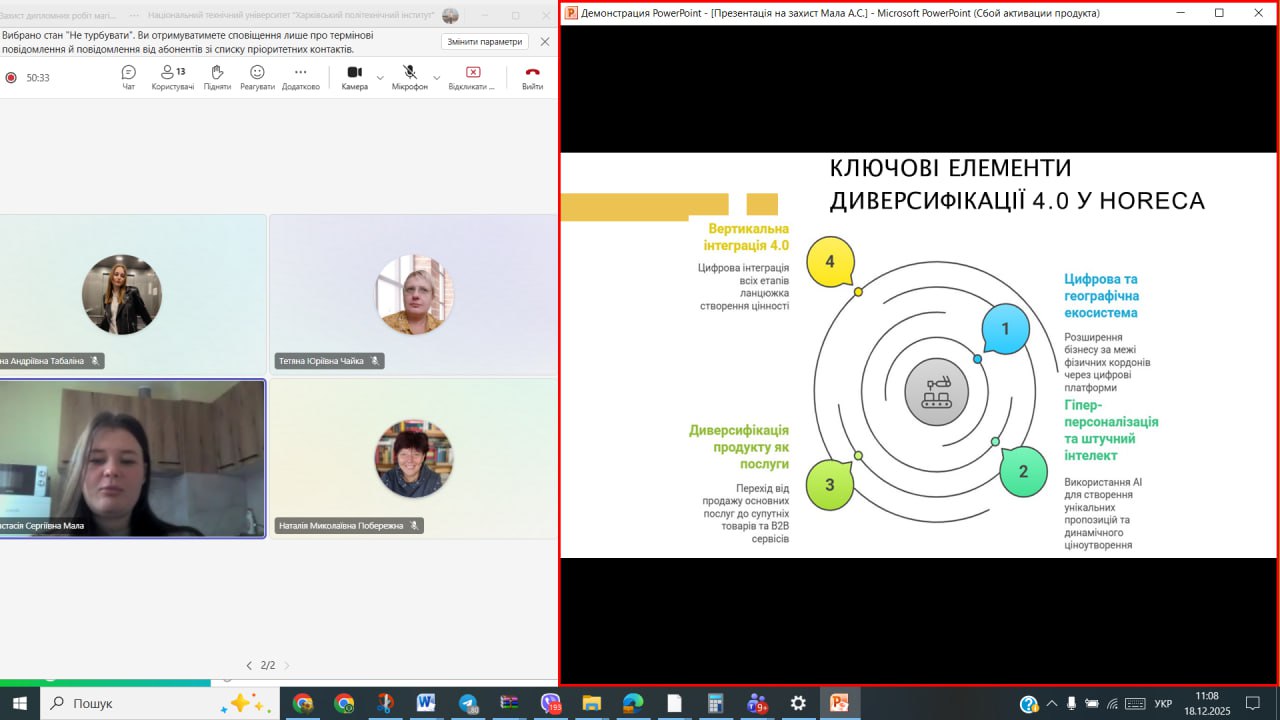The image size is (1280, 720).
Task: Toggle the camera on or off
Action: [x=354, y=76]
